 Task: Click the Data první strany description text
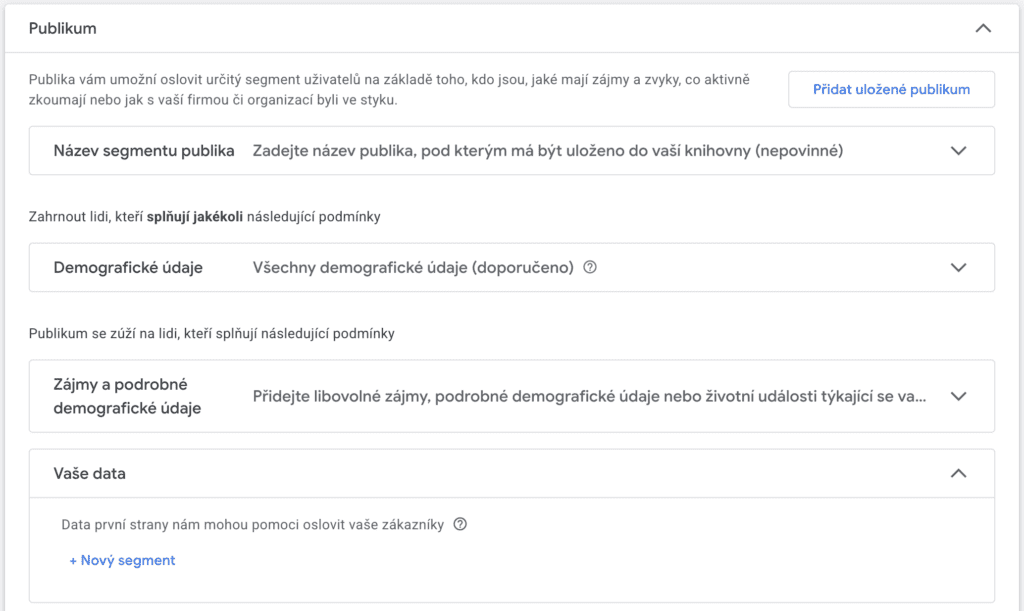(x=254, y=525)
